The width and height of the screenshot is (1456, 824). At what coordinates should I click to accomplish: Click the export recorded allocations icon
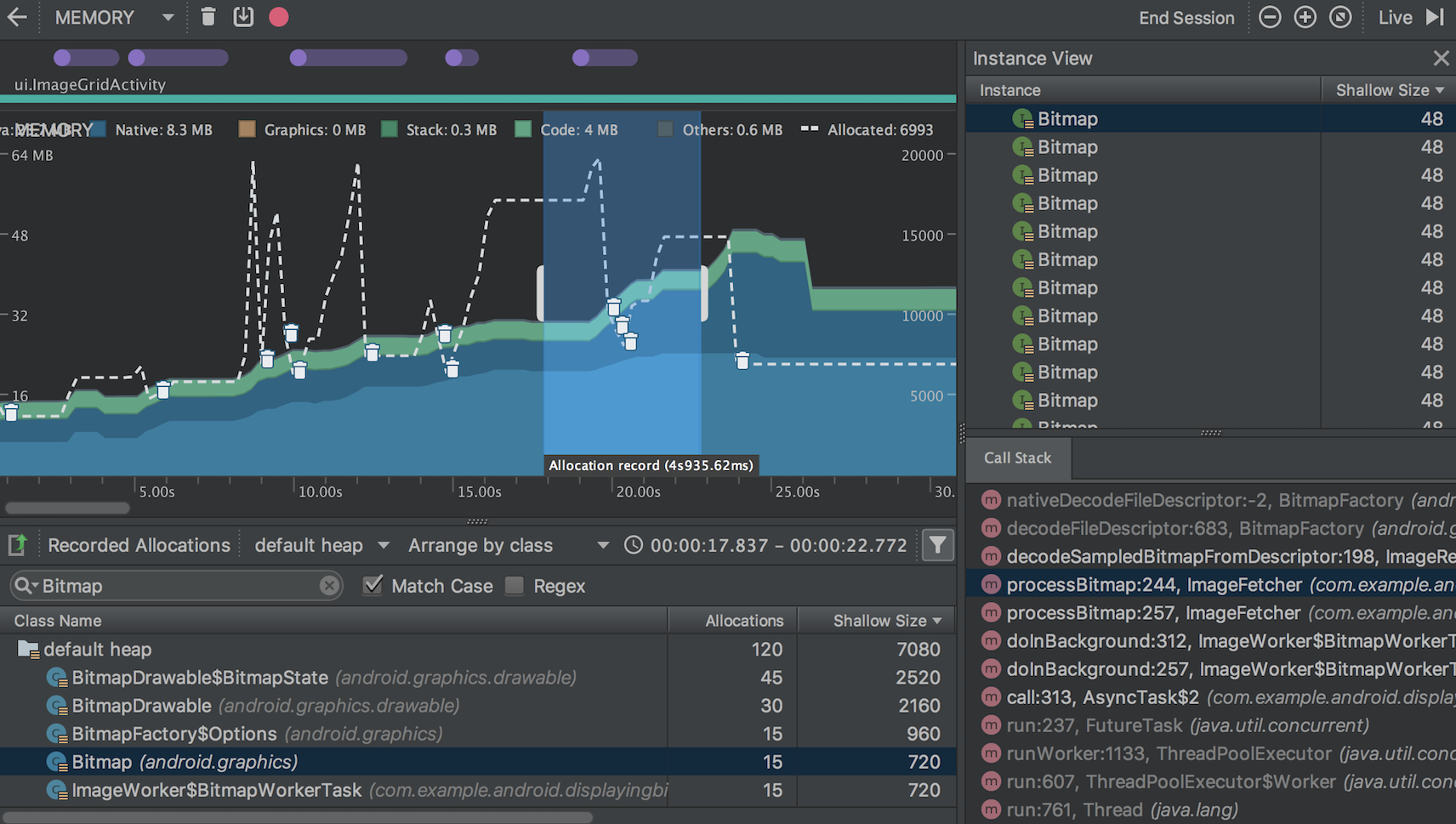point(18,545)
